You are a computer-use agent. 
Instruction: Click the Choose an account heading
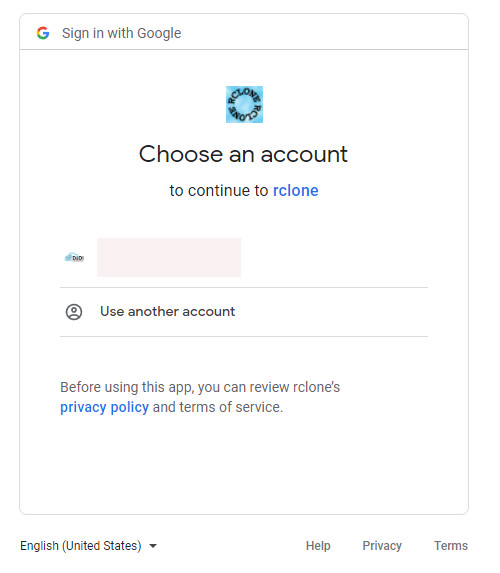pos(243,154)
